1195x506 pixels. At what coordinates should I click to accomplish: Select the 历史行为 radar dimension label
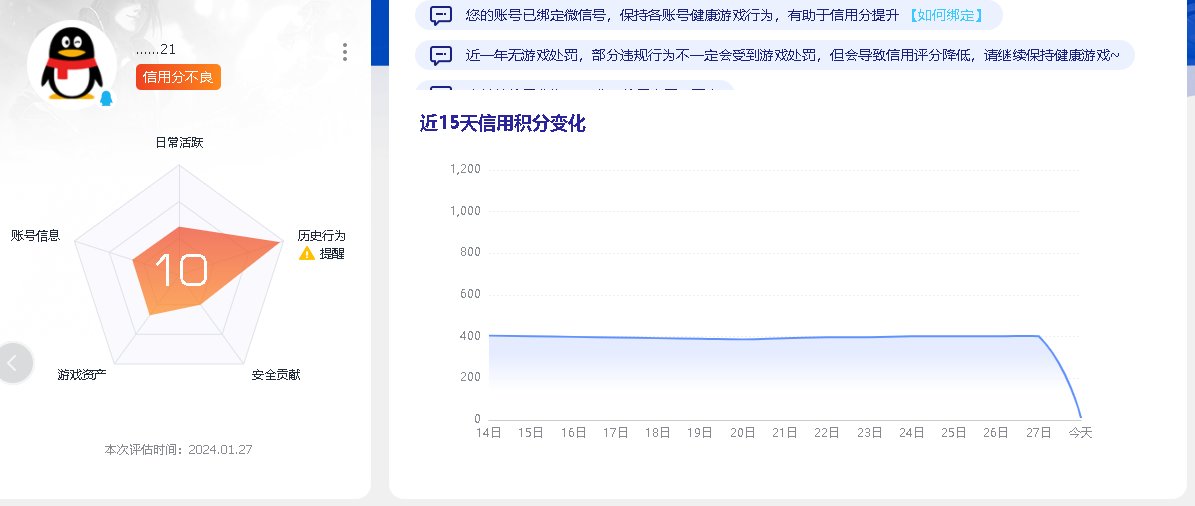coord(321,236)
